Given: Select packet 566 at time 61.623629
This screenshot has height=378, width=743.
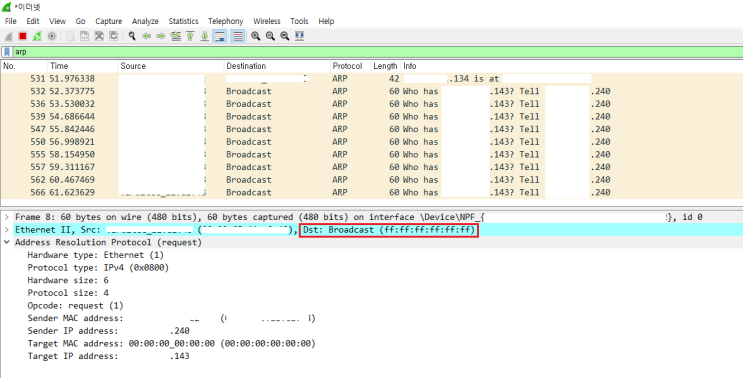Looking at the screenshot, I should pos(372,192).
